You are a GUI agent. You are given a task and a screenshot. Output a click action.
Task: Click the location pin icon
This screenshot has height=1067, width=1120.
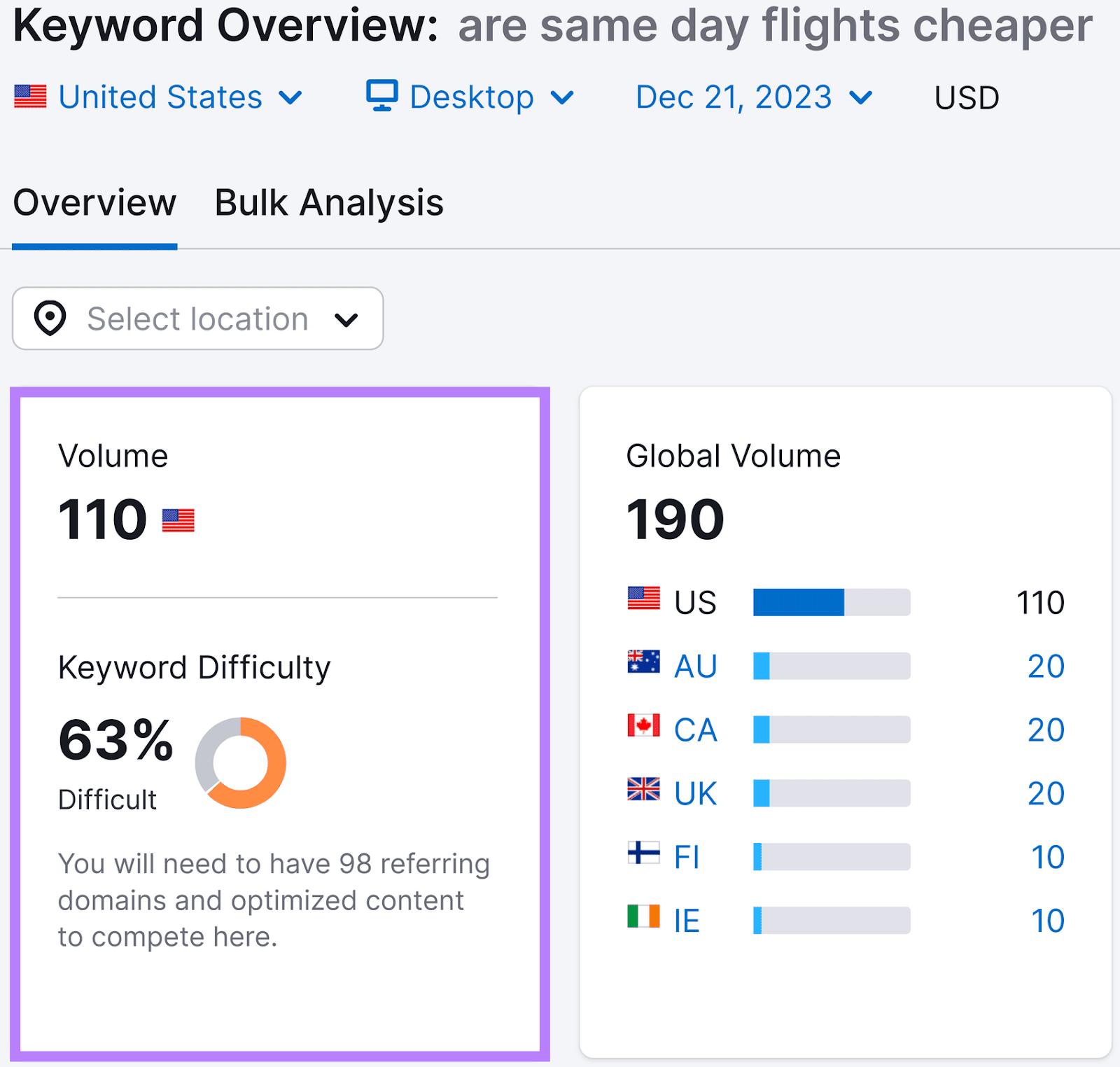(x=50, y=319)
